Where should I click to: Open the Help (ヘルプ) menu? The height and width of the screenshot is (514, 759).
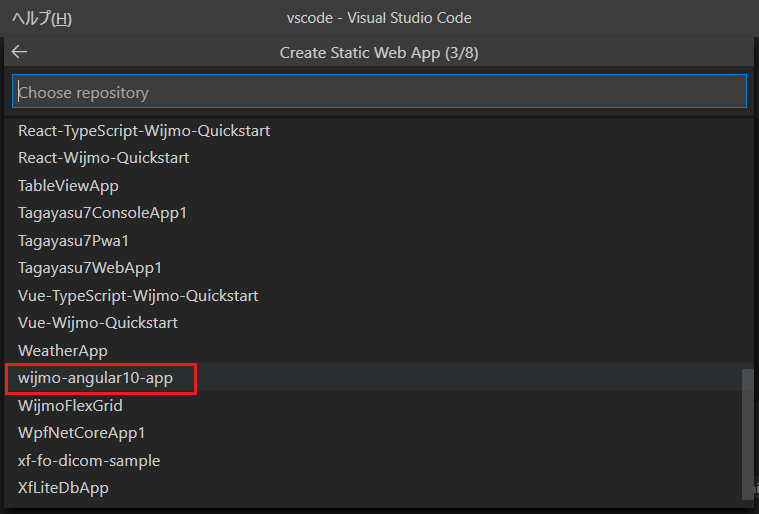click(x=42, y=18)
